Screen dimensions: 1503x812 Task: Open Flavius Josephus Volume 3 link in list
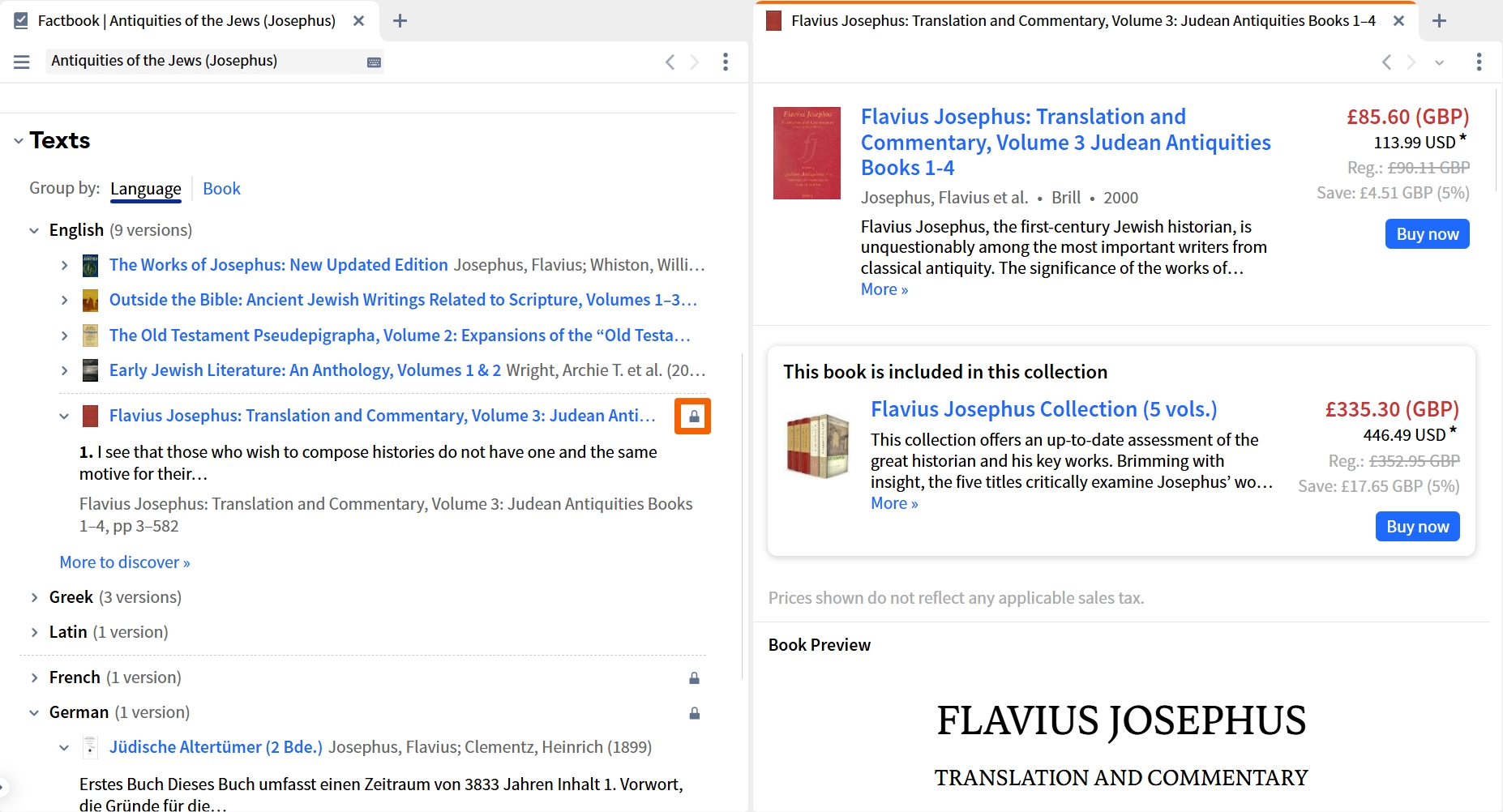pos(382,416)
